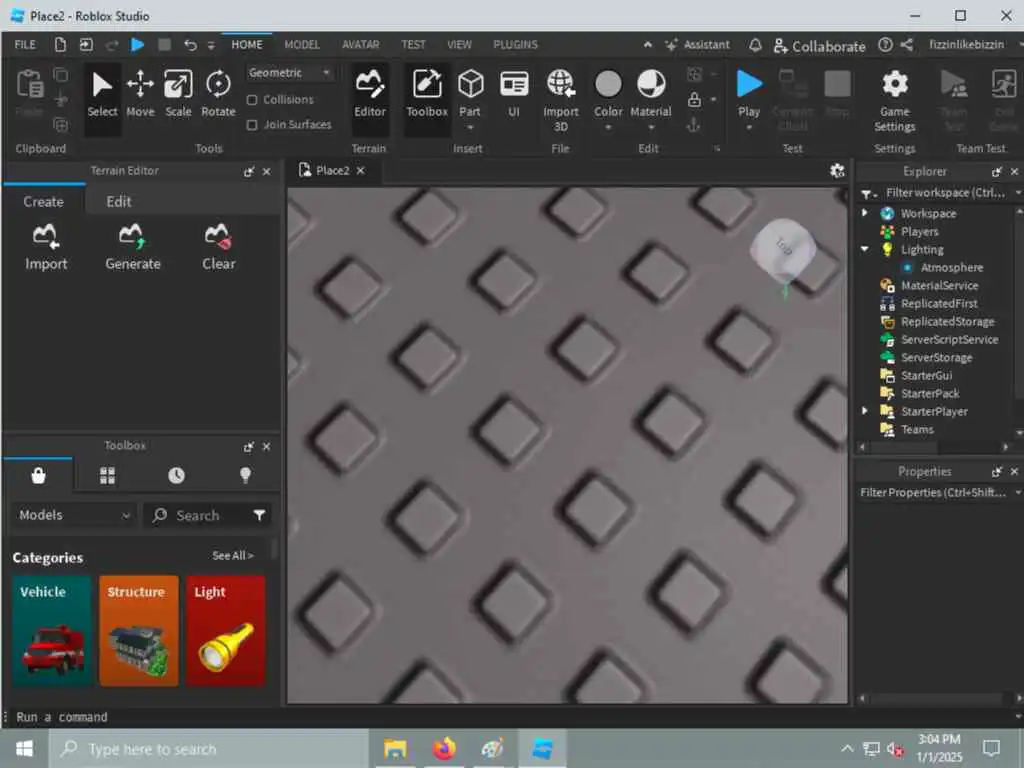Open the viewport settings gear
Viewport: 1024px width, 768px height.
(837, 170)
